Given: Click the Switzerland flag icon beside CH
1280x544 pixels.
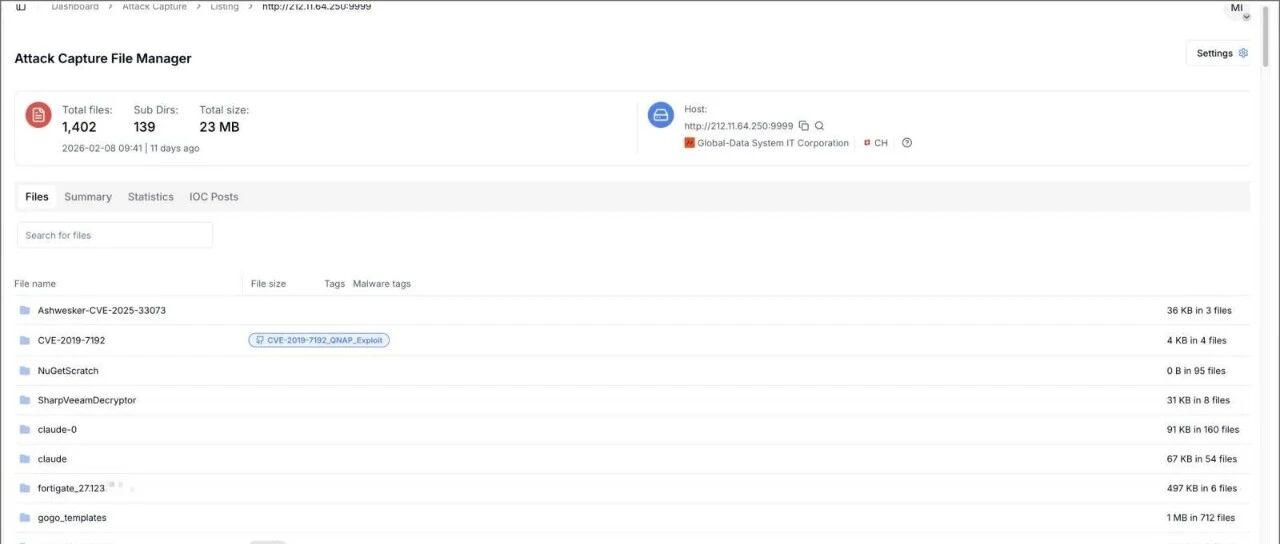Looking at the screenshot, I should click(867, 143).
